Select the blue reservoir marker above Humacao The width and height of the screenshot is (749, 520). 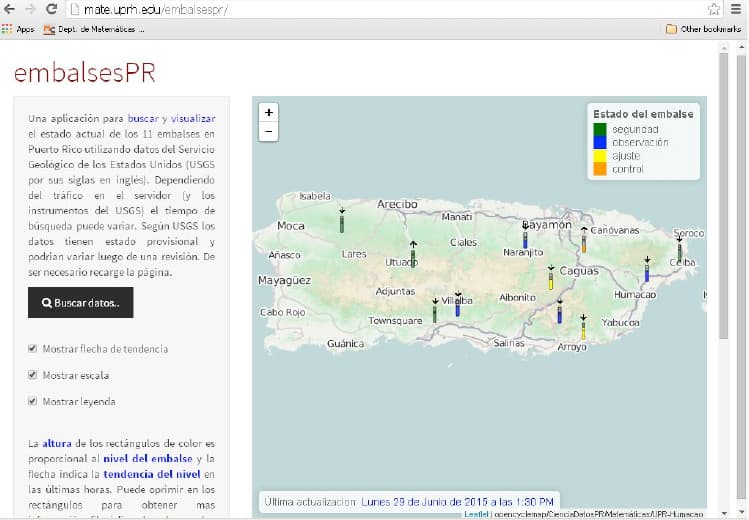[x=647, y=273]
